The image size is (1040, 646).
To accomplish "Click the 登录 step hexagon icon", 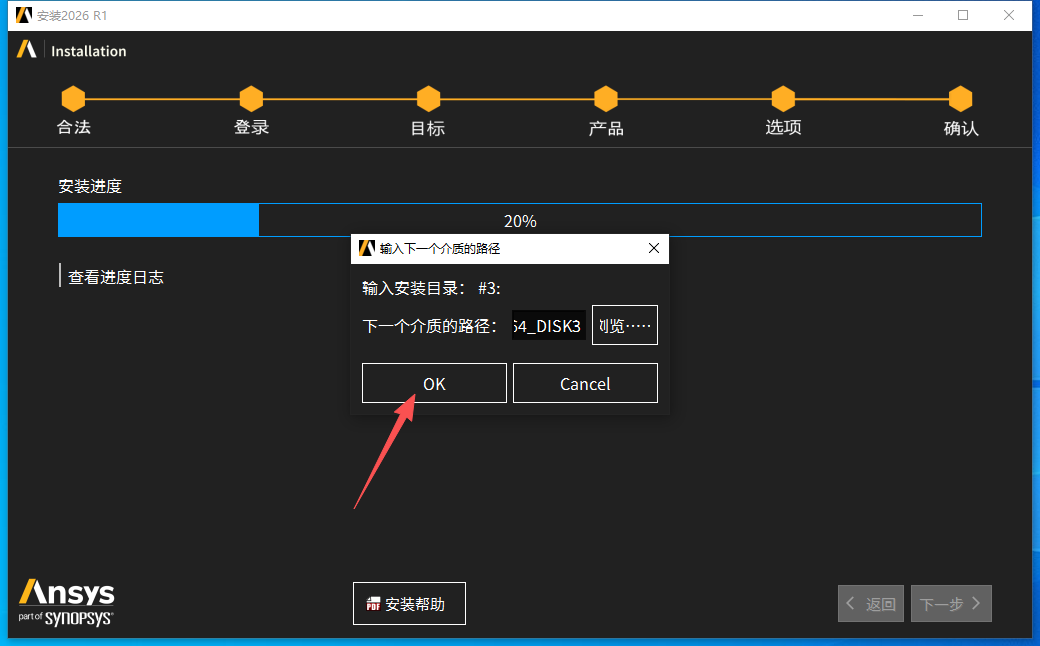I will pyautogui.click(x=251, y=100).
